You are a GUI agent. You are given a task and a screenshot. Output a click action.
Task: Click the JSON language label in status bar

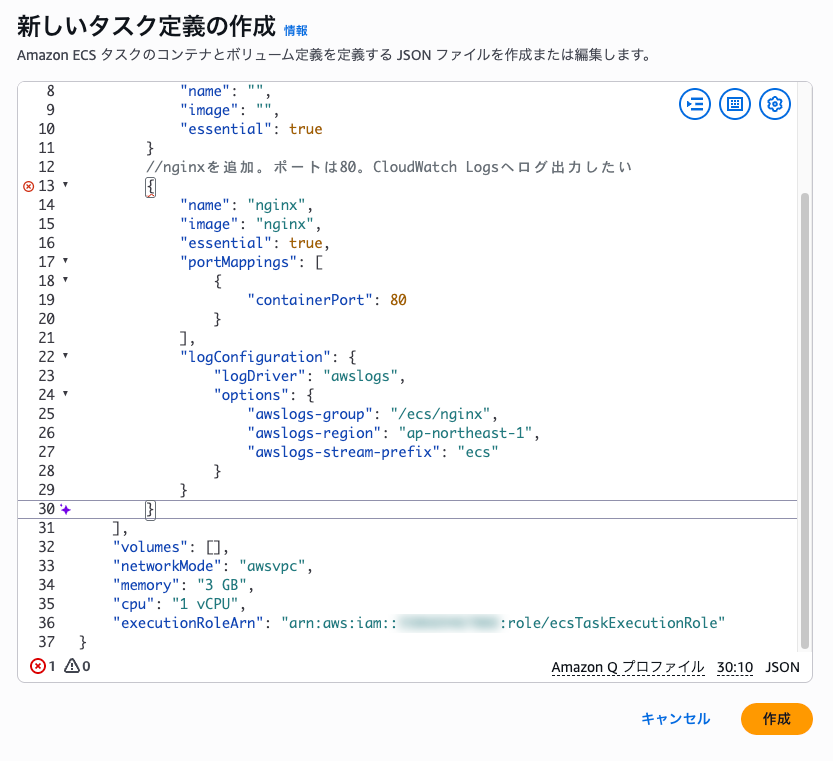pyautogui.click(x=782, y=667)
